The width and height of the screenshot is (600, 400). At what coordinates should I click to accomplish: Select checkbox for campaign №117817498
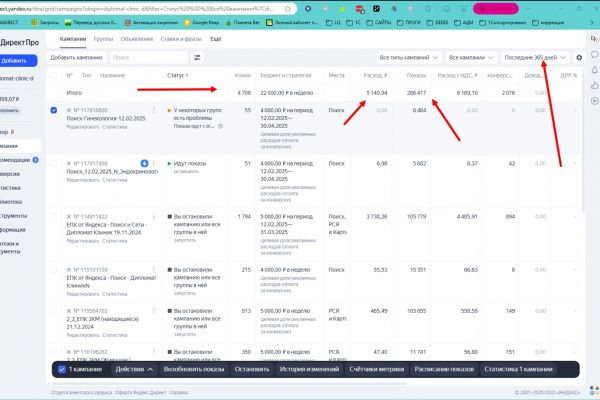click(54, 163)
